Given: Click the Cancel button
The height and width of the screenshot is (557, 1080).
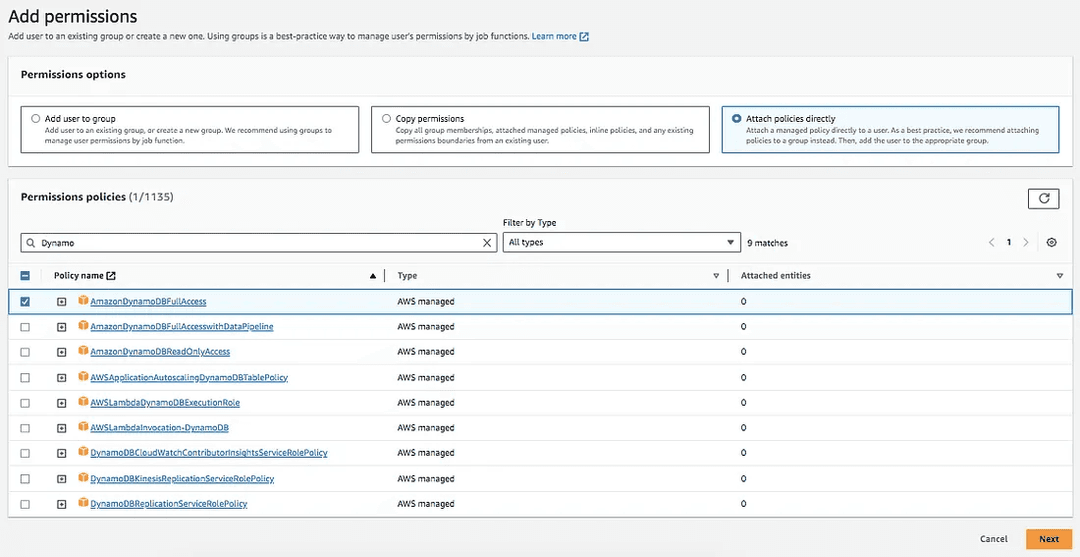Looking at the screenshot, I should tap(993, 539).
